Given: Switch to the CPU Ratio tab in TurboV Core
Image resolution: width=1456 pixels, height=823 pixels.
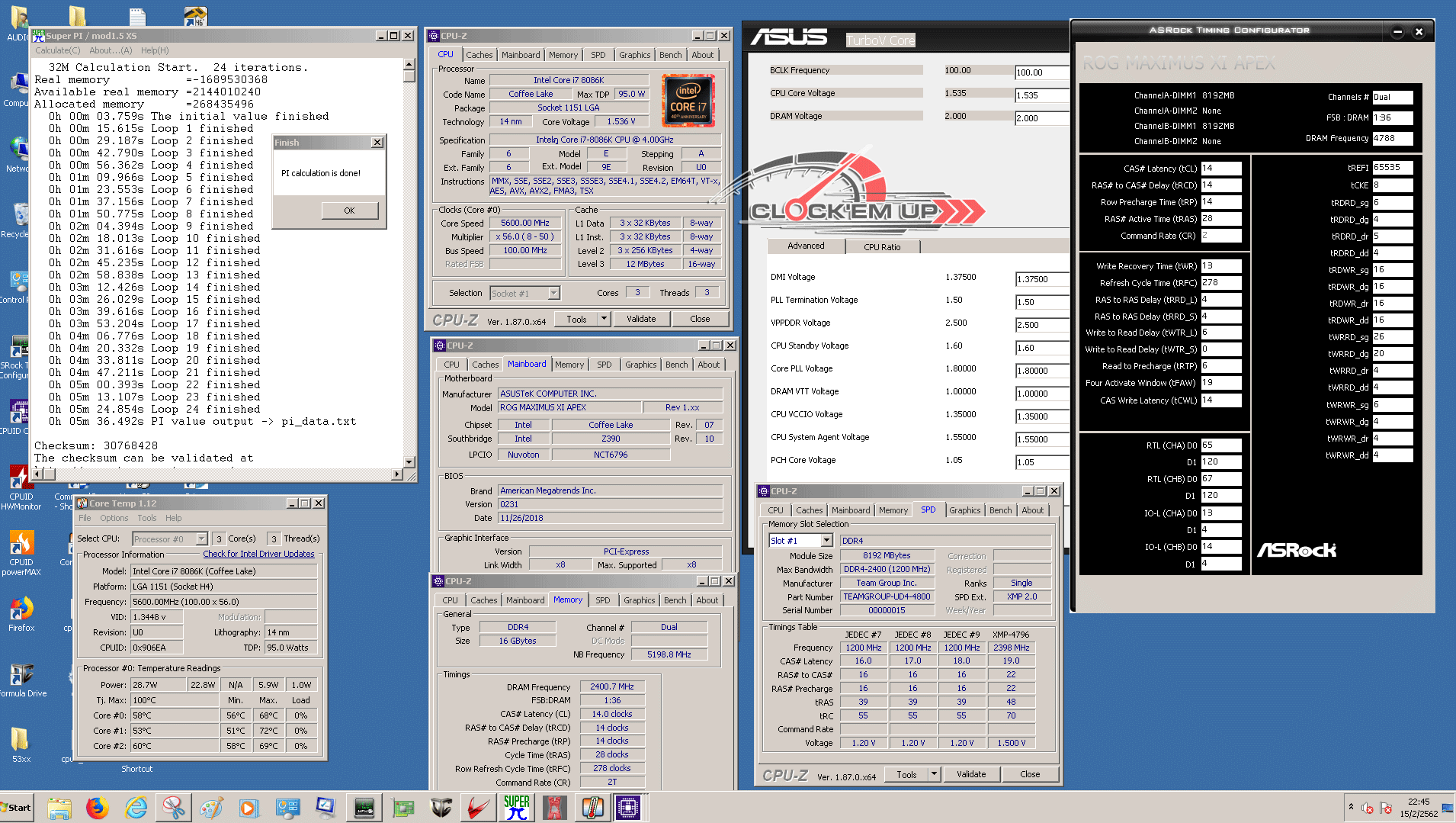Looking at the screenshot, I should click(882, 247).
